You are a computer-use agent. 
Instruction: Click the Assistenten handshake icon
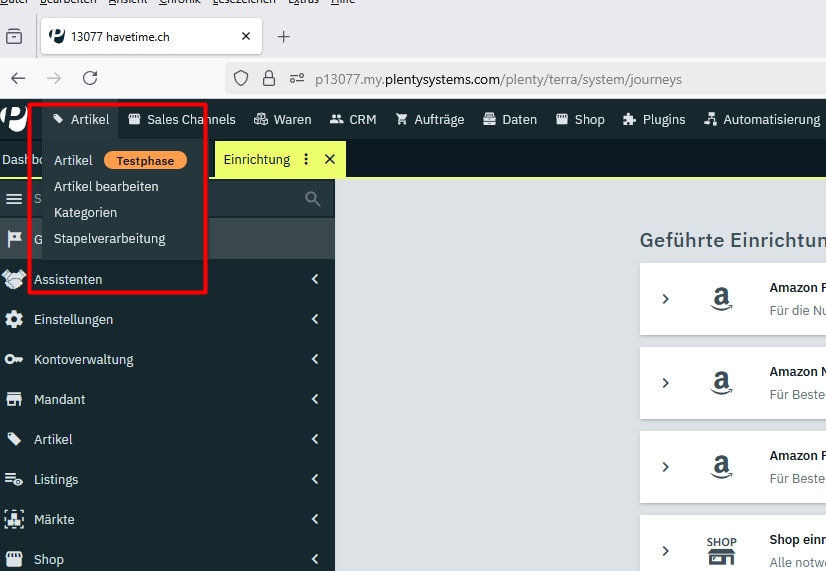coord(14,279)
